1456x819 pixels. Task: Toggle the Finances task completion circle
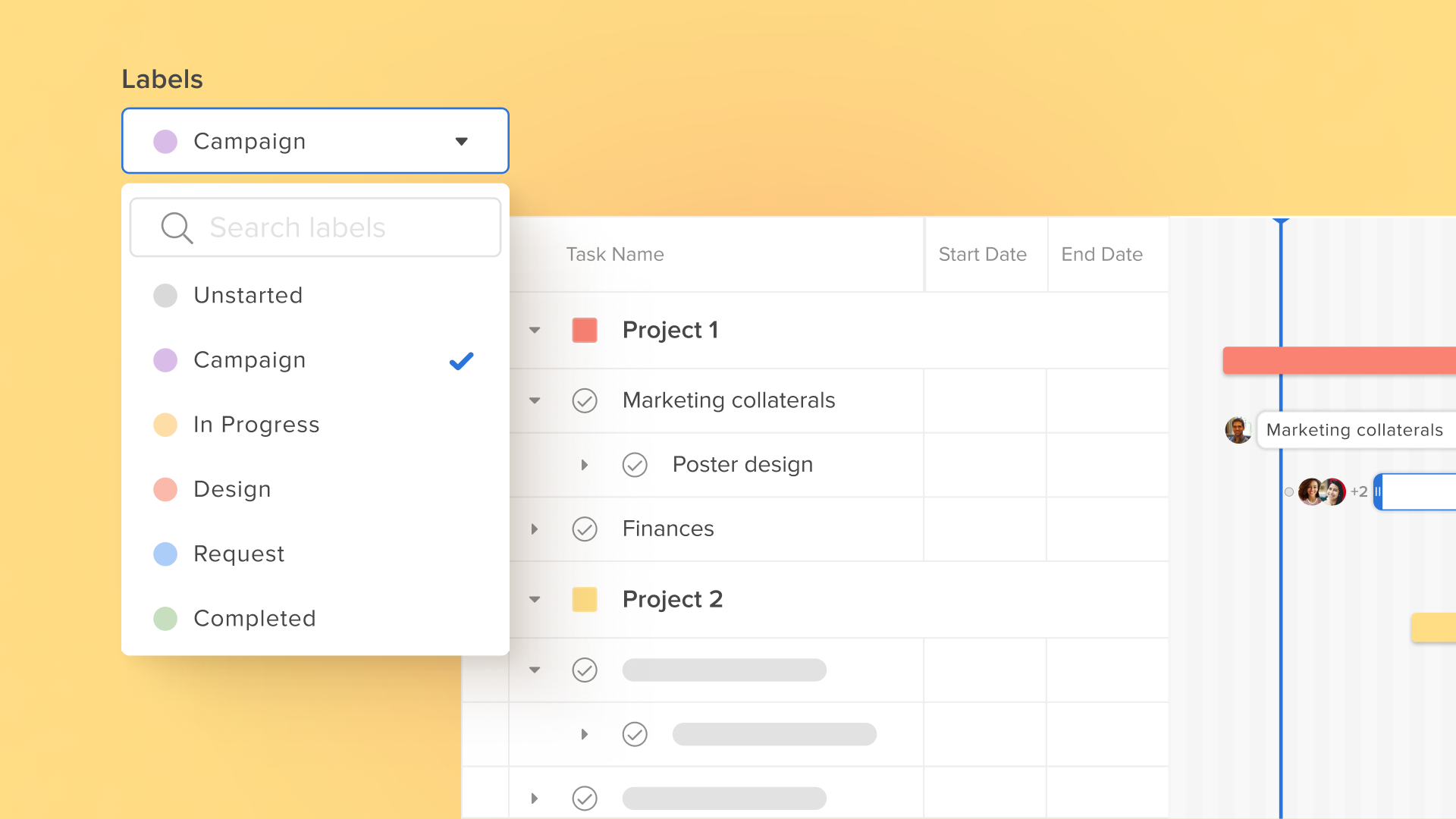point(585,529)
